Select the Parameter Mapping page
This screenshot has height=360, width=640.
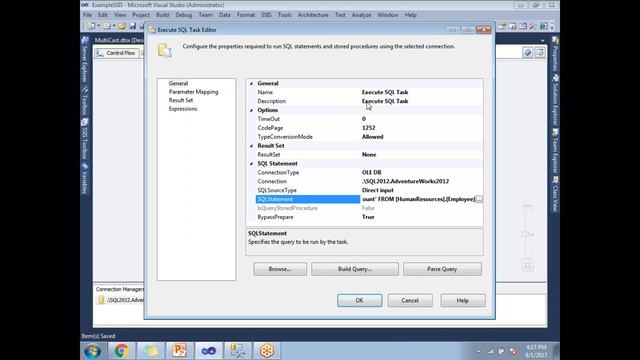click(193, 92)
